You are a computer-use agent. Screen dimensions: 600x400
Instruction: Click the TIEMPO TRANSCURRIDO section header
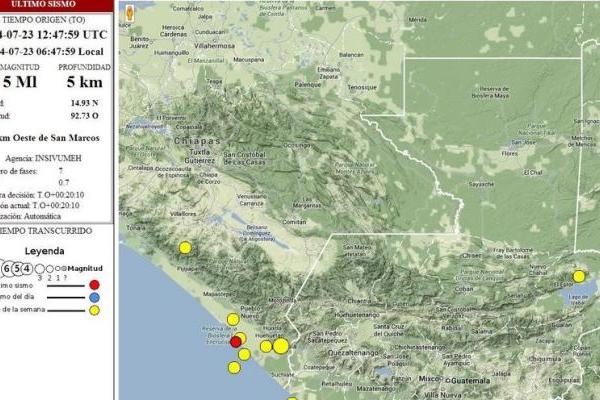pyautogui.click(x=46, y=230)
